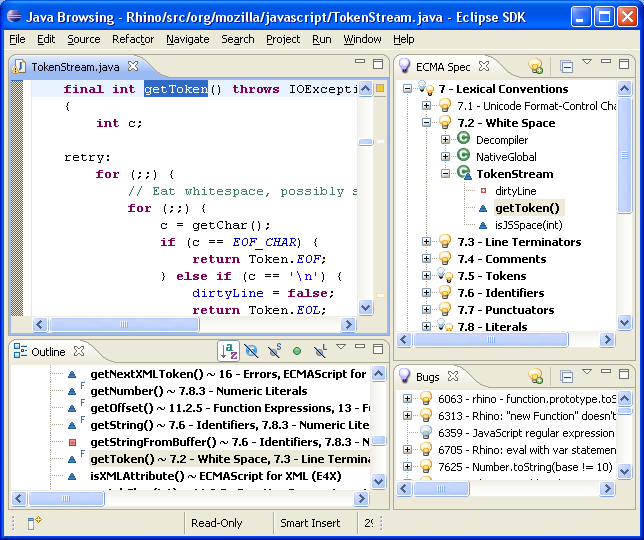Click bulb icon beside 7.4 - Comments
This screenshot has width=644, height=540.
[x=445, y=259]
